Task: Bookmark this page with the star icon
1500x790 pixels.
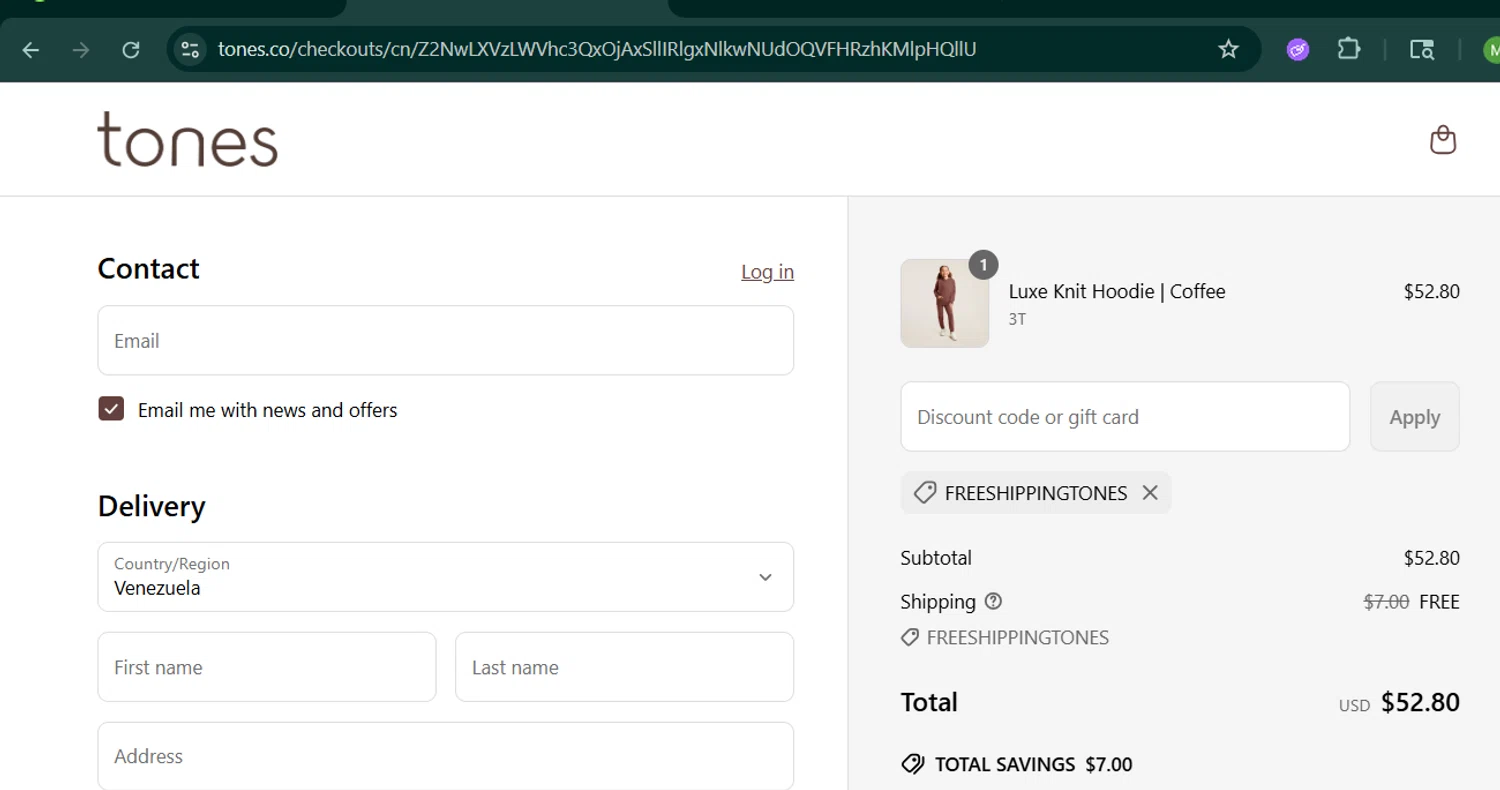Action: [x=1228, y=49]
